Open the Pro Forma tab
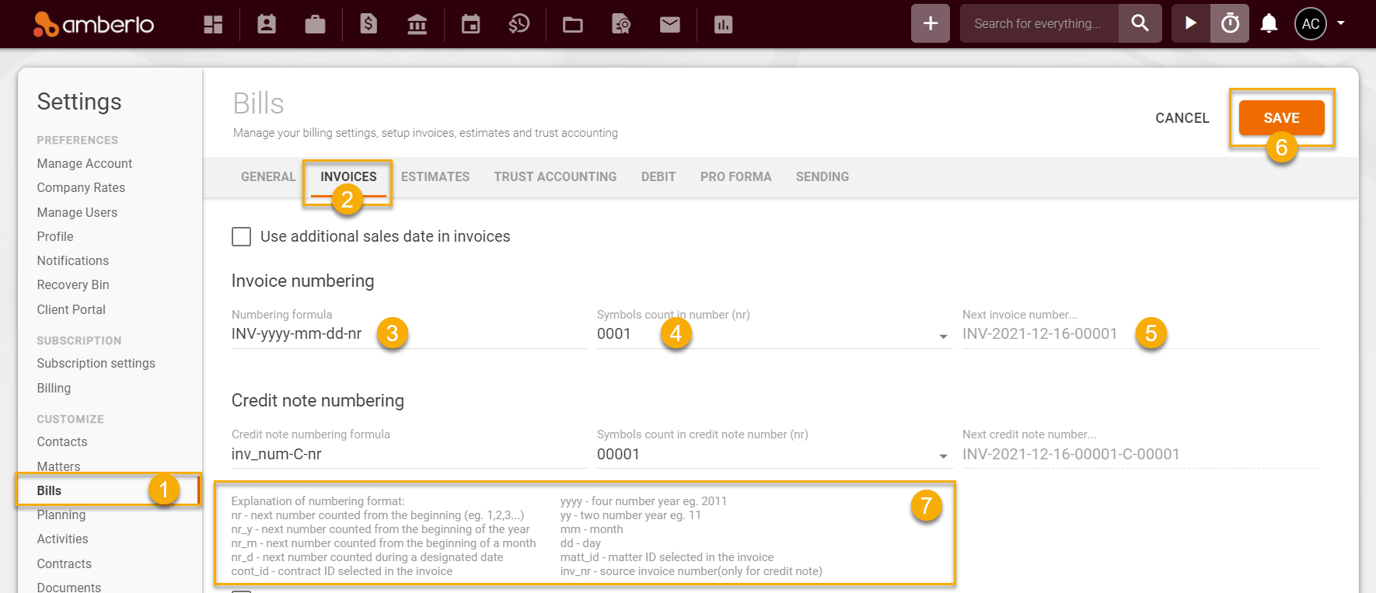Image resolution: width=1376 pixels, height=593 pixels. click(736, 176)
